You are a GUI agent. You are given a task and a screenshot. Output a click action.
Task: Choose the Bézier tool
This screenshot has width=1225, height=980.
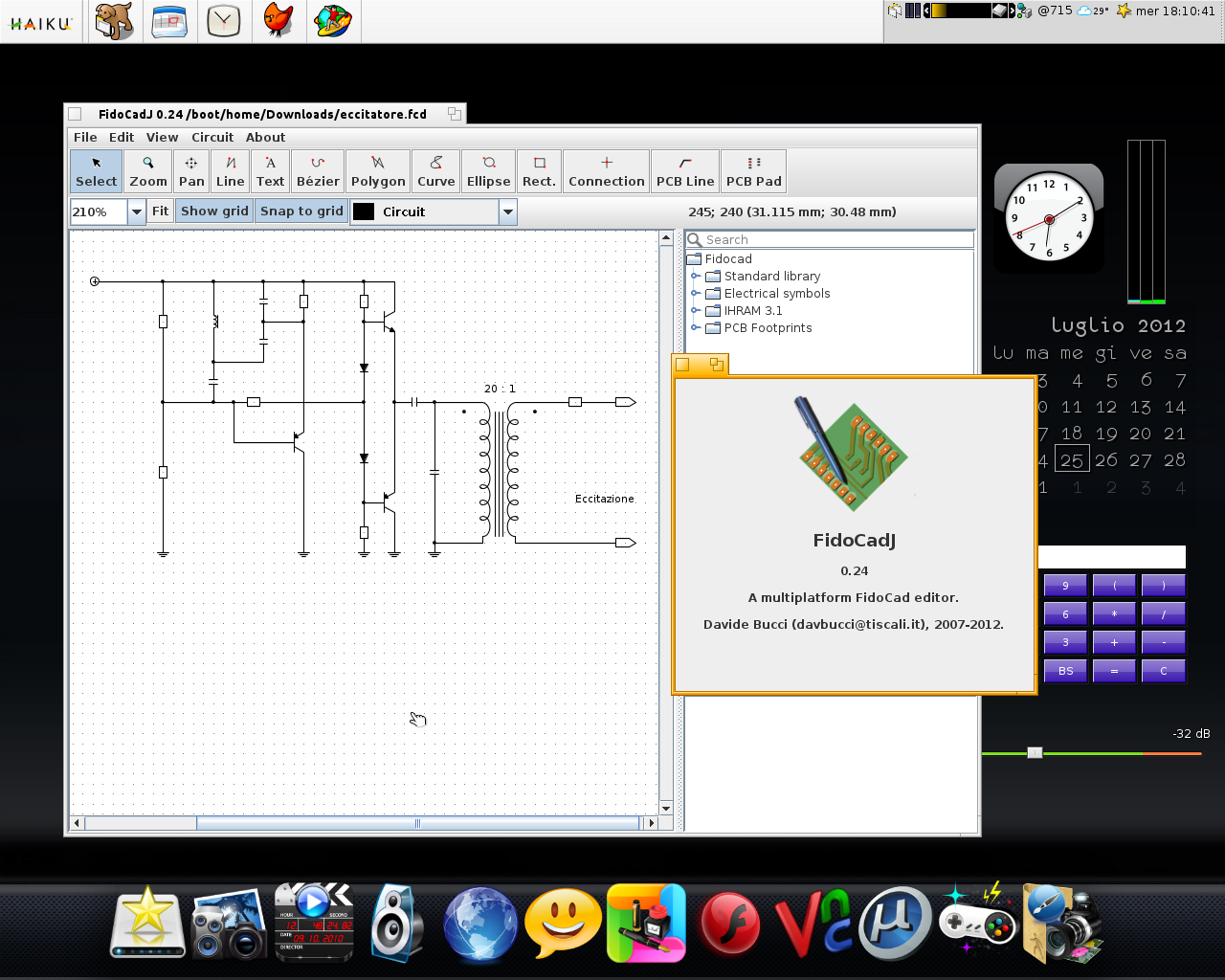tap(318, 171)
